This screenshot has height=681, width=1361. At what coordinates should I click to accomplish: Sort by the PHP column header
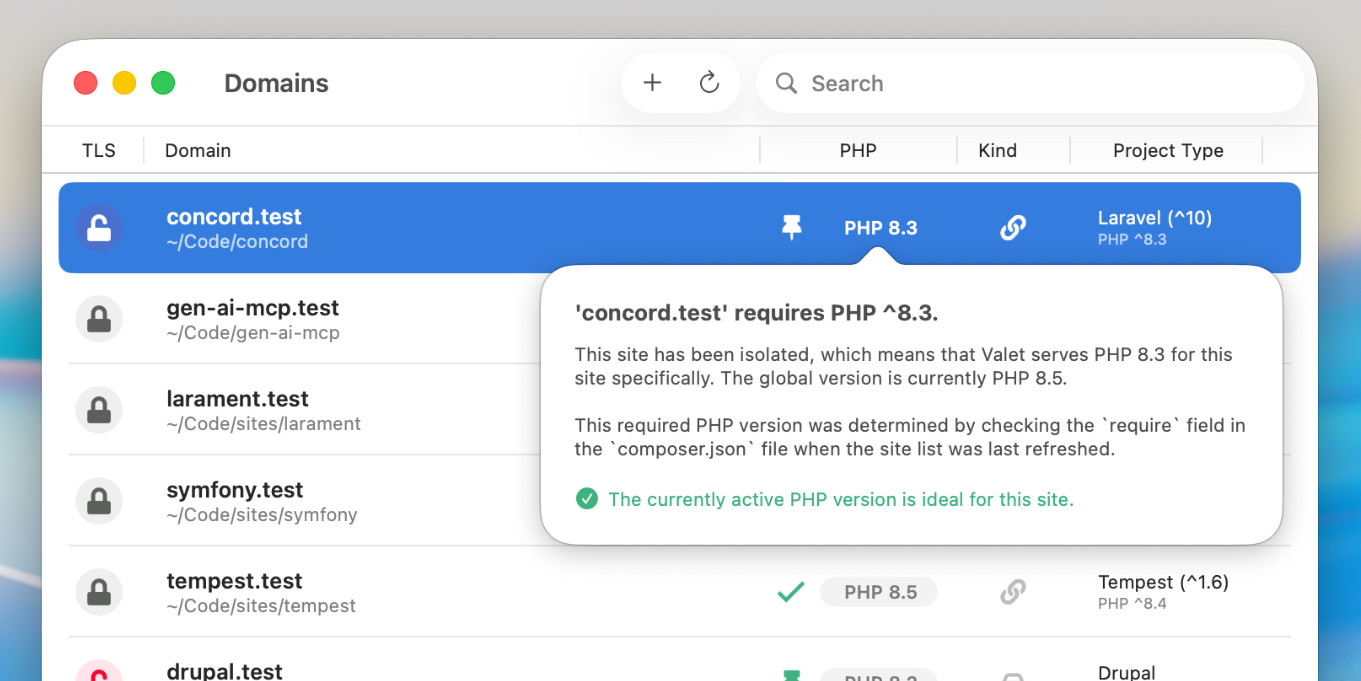tap(857, 151)
